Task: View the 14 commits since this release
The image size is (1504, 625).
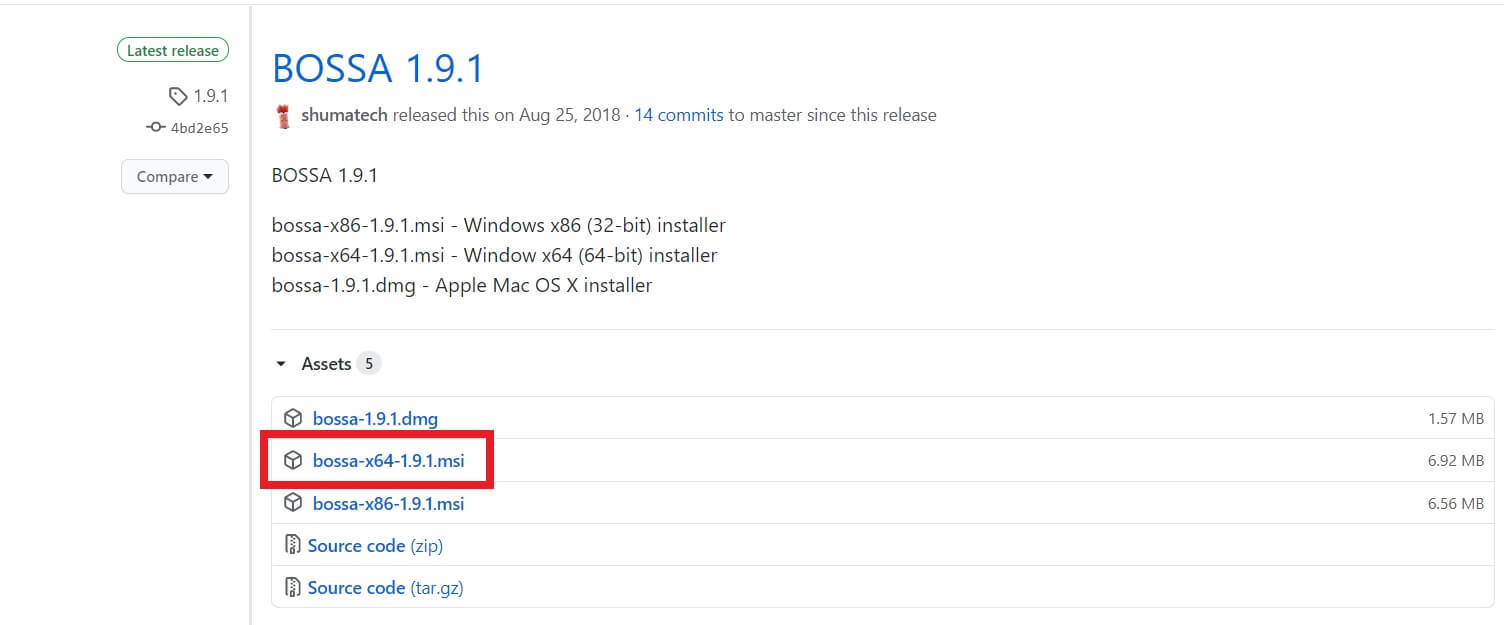Action: pos(679,115)
